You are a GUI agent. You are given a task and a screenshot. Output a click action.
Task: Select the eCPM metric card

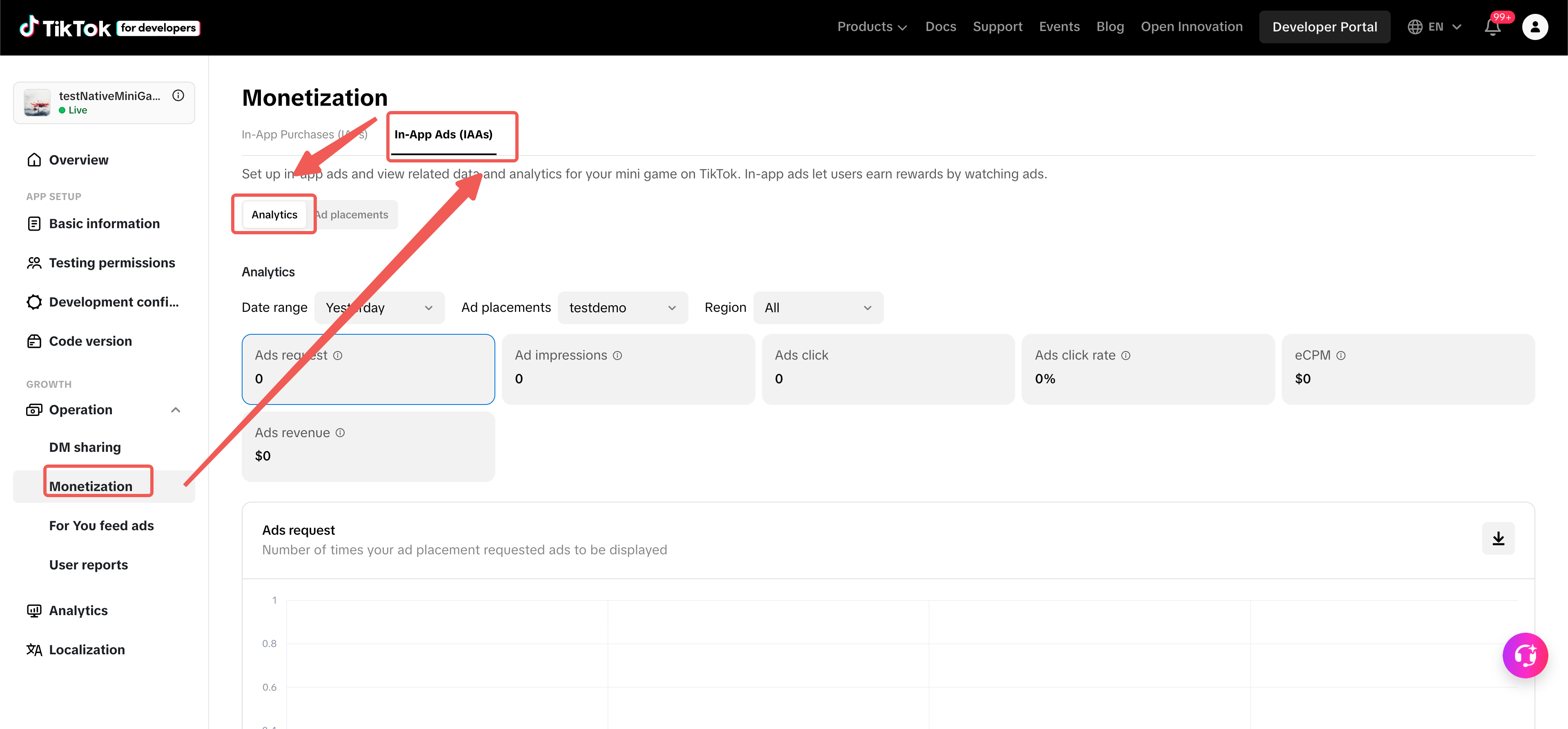[x=1408, y=369]
